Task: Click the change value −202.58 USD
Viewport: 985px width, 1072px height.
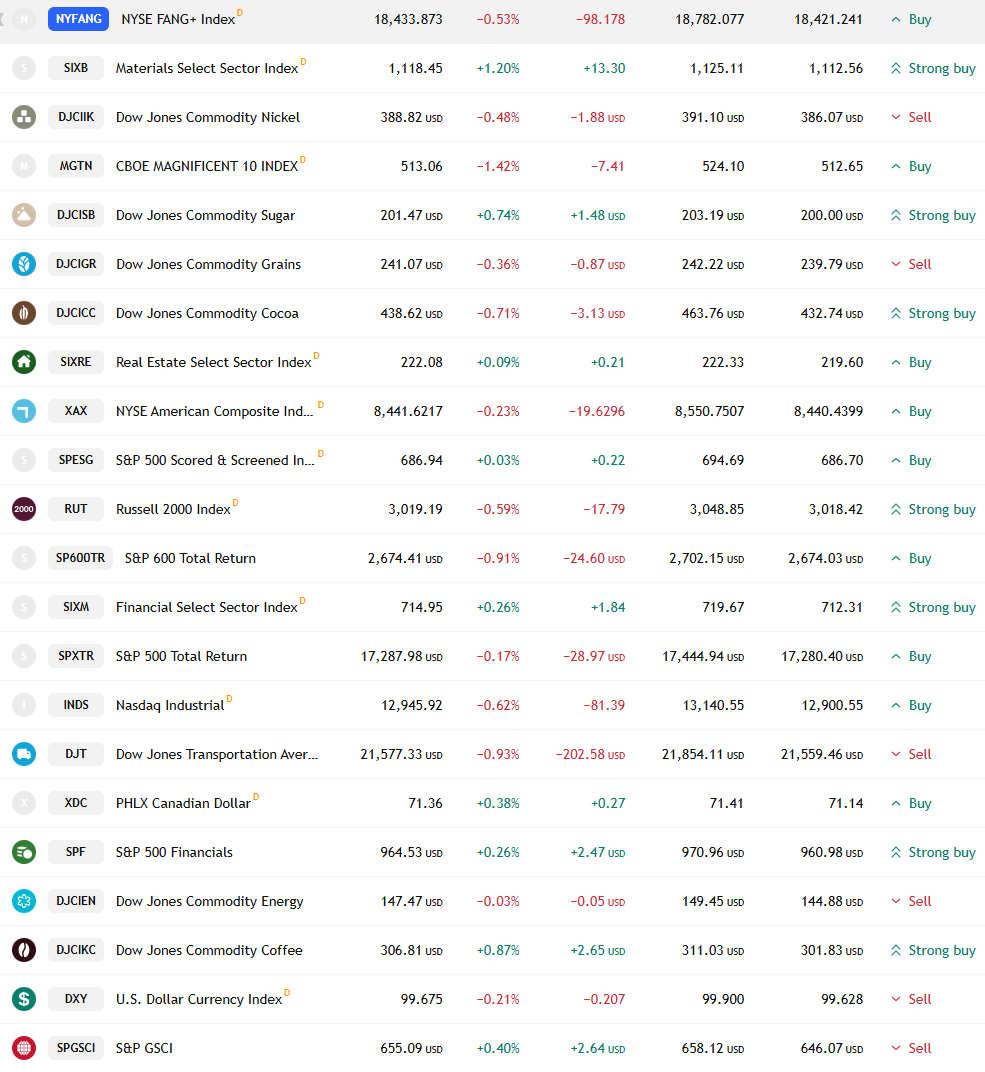Action: [x=591, y=754]
